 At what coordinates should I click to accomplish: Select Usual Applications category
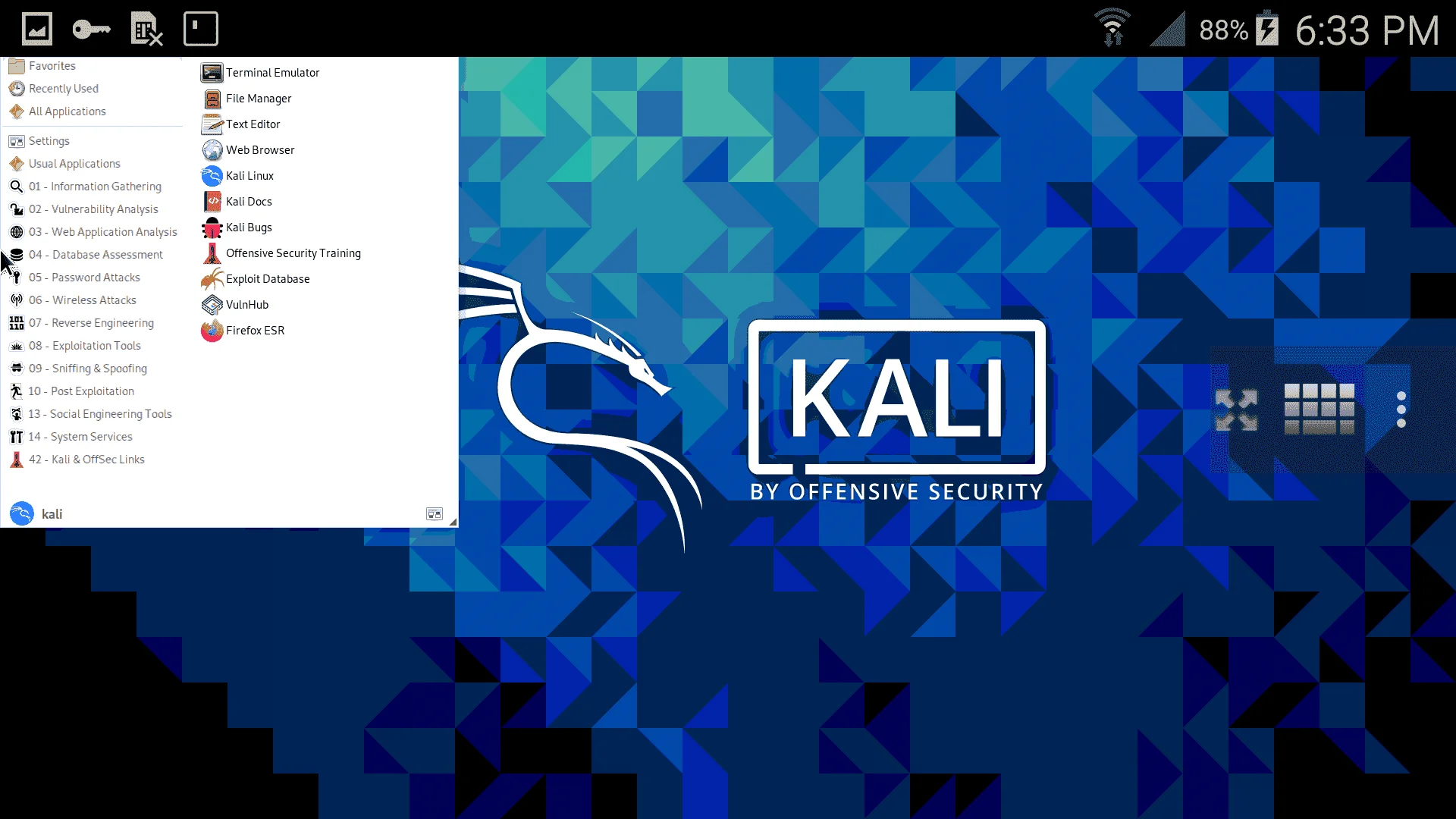point(64,164)
